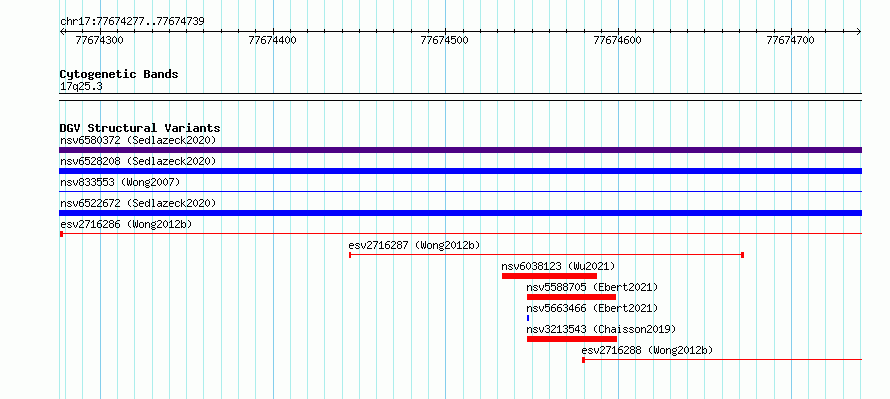This screenshot has width=890, height=399.
Task: Select the red nsv6038123 variant bar
Action: tap(549, 276)
